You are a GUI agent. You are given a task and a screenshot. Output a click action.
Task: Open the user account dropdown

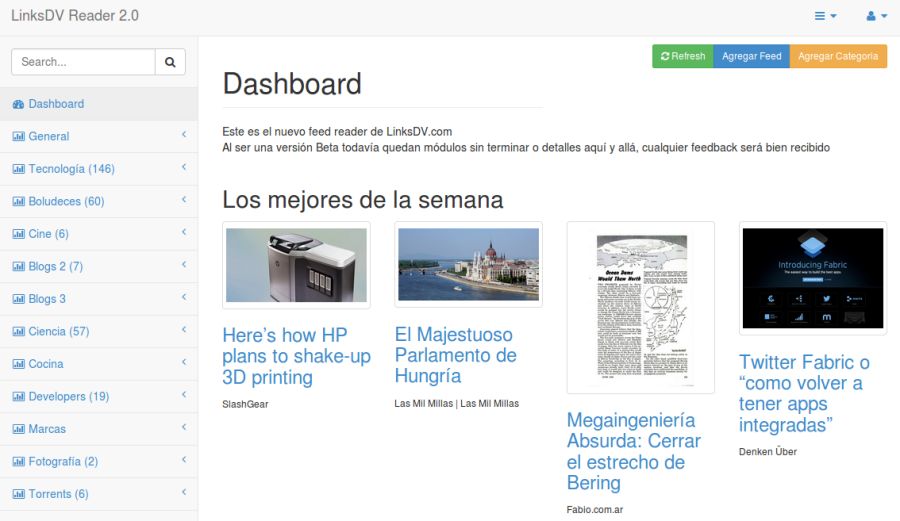tap(876, 16)
